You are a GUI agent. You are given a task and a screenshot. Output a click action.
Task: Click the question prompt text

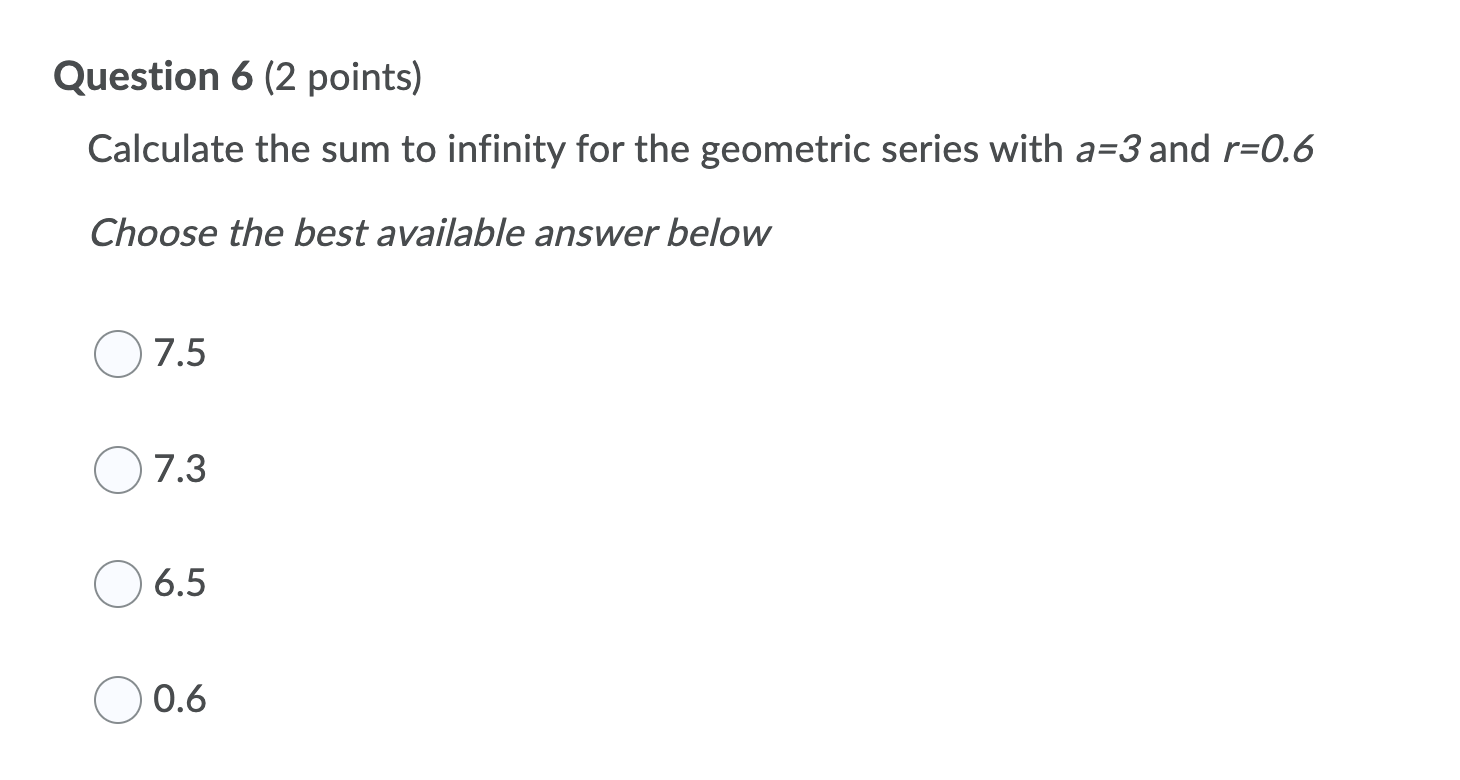click(x=700, y=148)
